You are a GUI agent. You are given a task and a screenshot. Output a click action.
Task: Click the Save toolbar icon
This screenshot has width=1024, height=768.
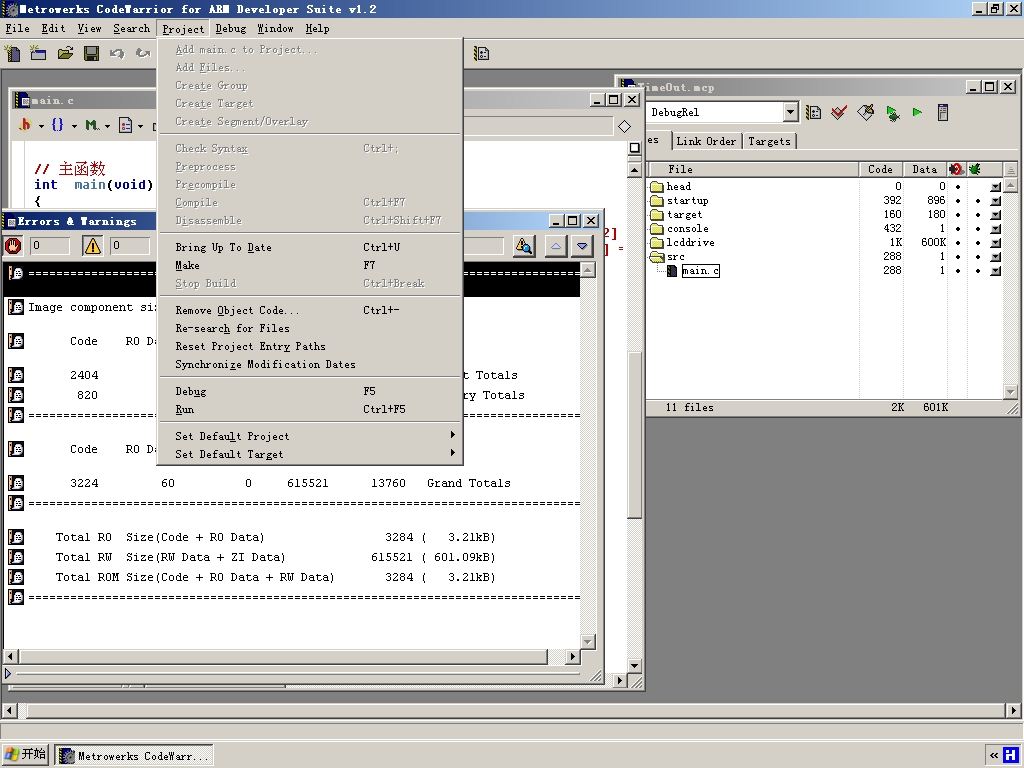(x=91, y=53)
